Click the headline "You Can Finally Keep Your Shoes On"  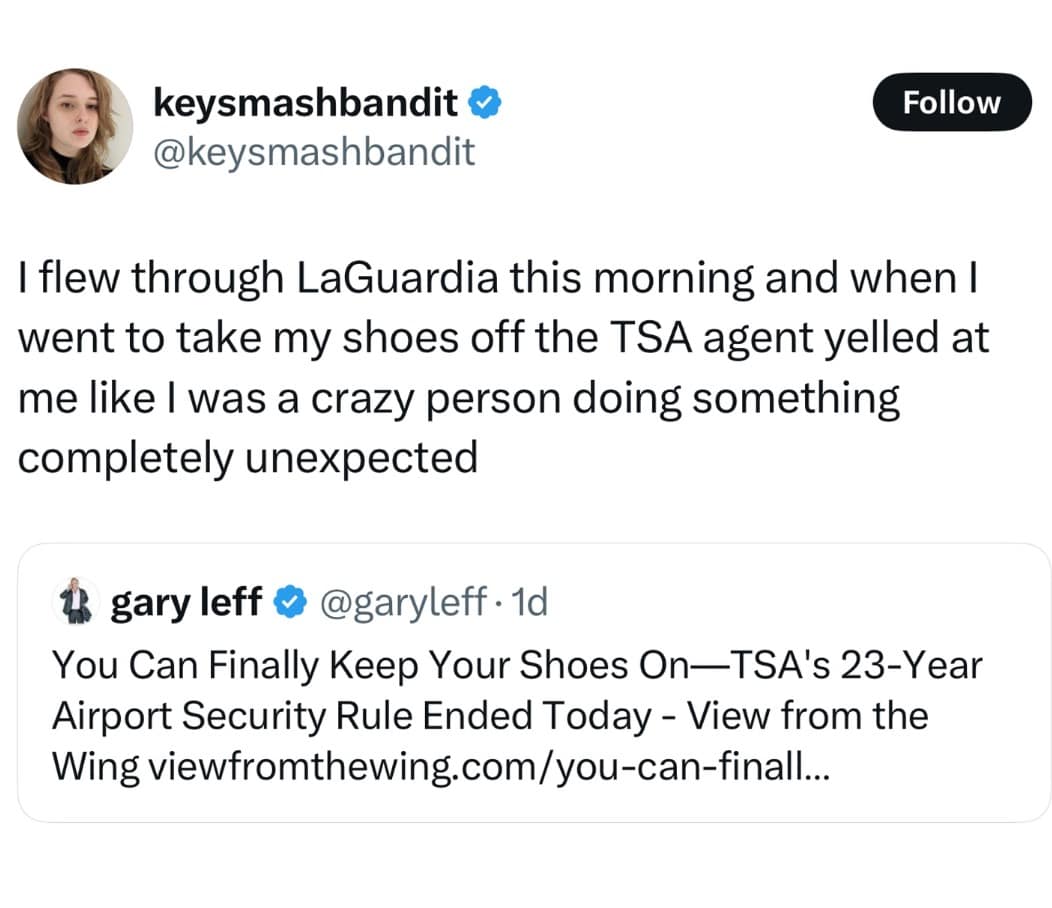coord(361,664)
